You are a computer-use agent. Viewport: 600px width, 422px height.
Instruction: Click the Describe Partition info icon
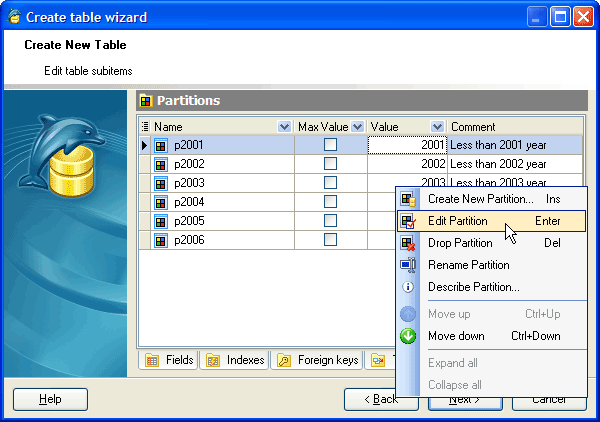pyautogui.click(x=408, y=287)
